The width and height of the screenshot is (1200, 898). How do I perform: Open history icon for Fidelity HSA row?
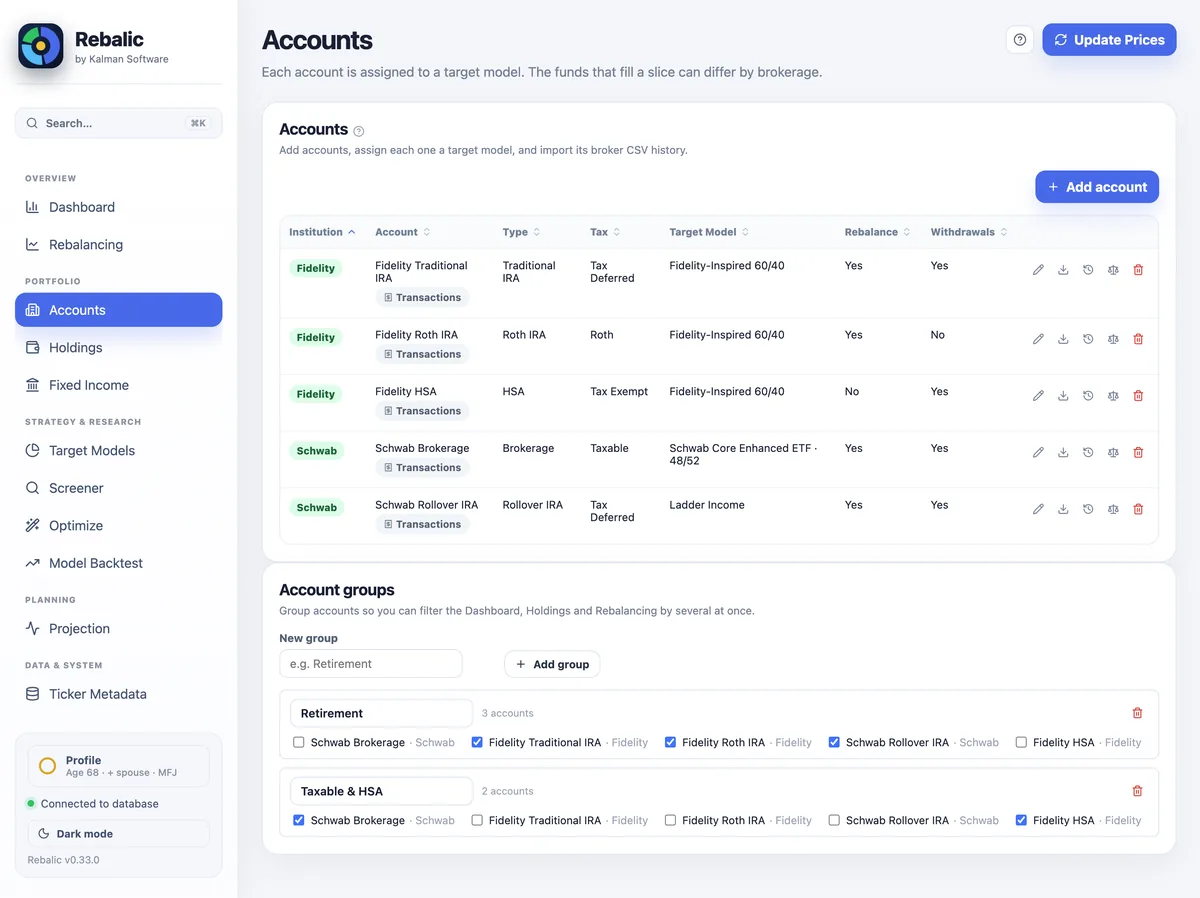[x=1088, y=396]
